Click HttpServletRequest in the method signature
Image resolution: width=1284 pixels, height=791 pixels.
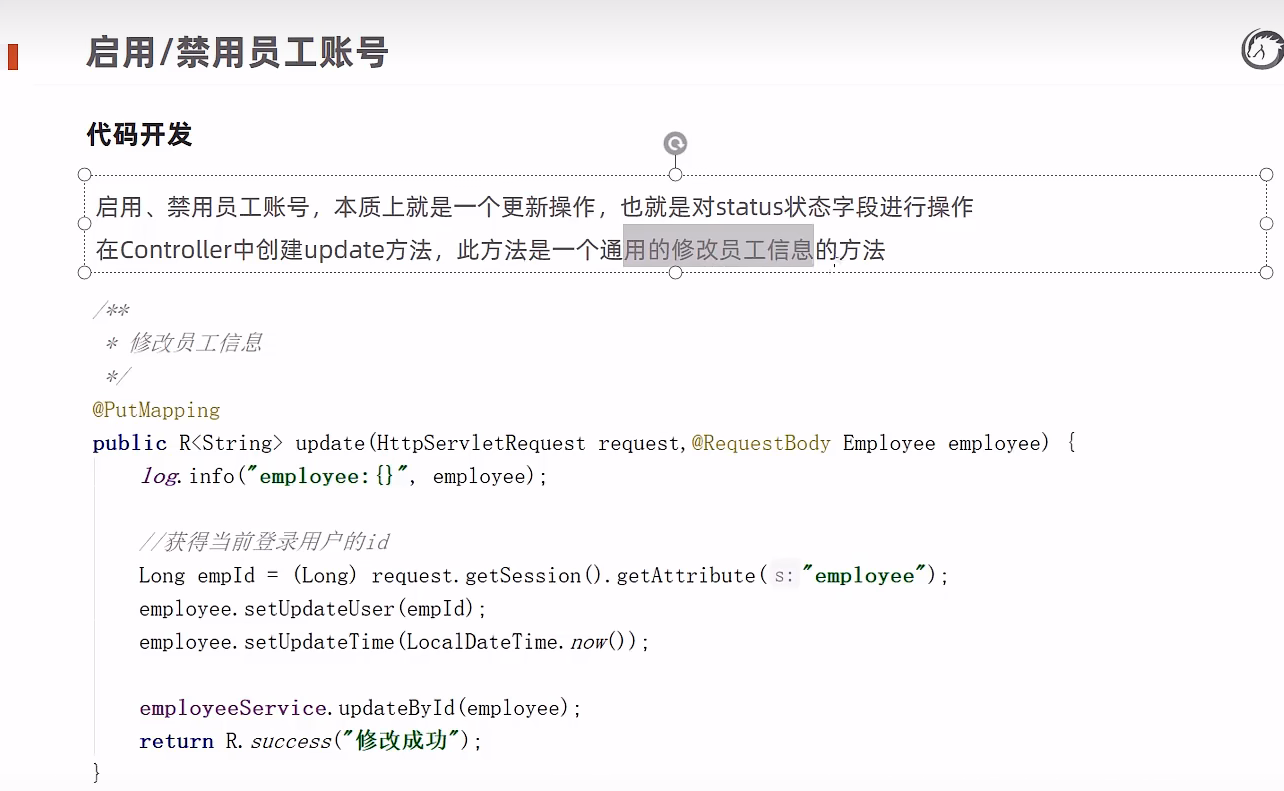pos(481,443)
